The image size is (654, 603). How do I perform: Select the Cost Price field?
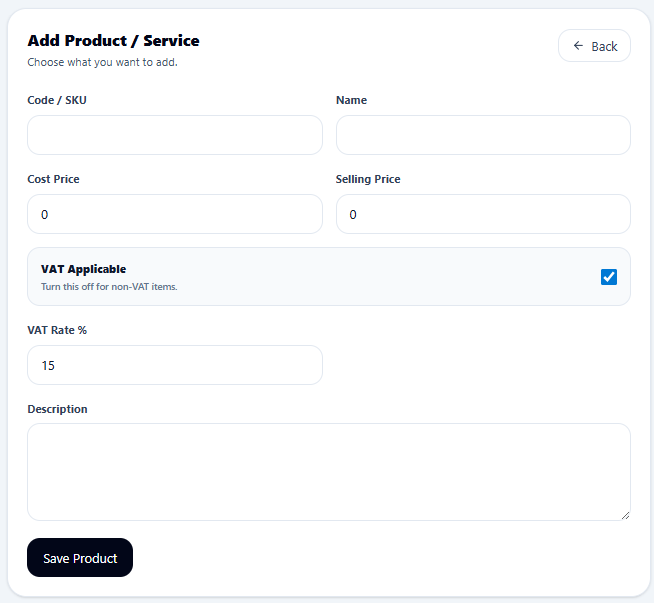pos(175,214)
